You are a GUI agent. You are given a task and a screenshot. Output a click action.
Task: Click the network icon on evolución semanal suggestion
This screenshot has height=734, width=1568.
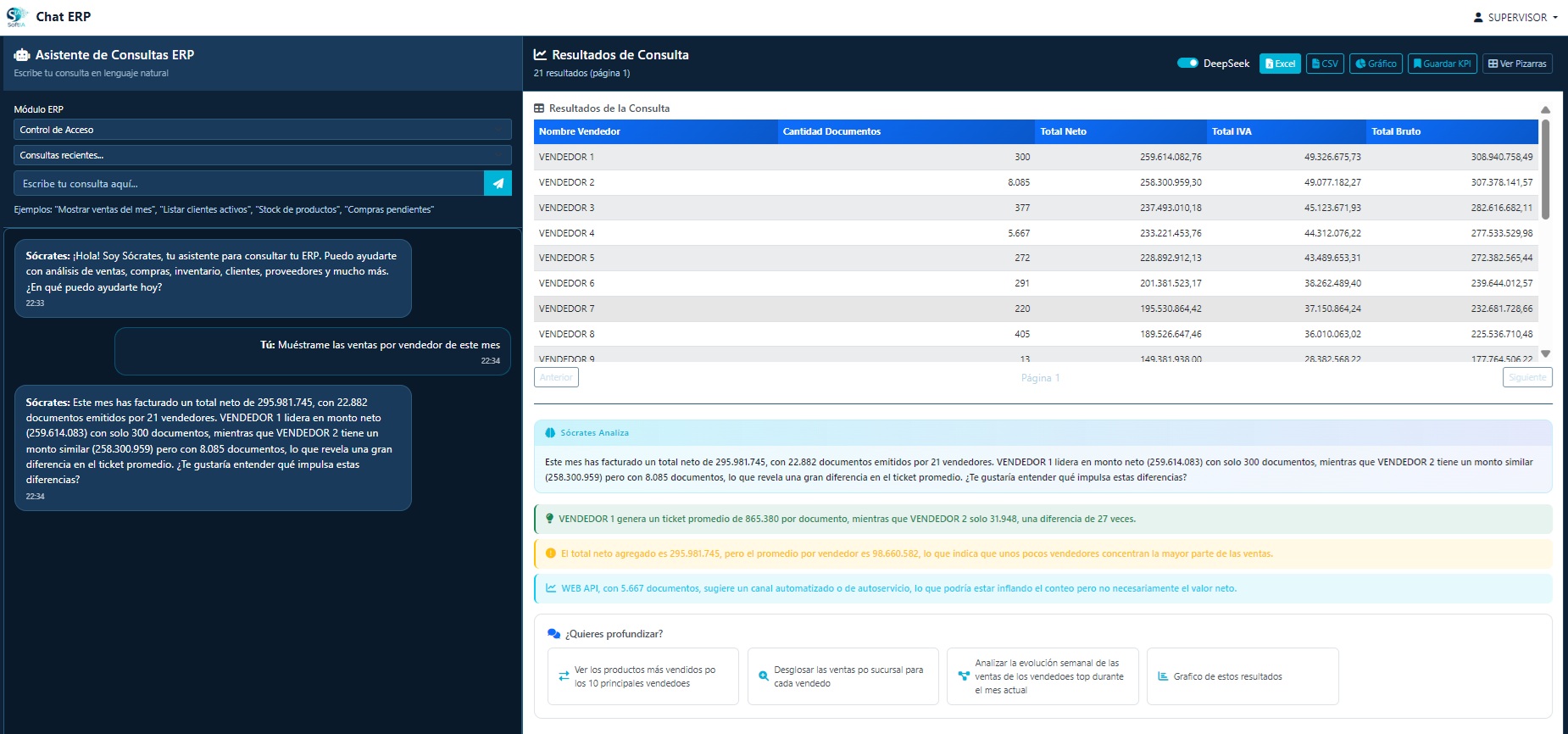coord(964,676)
